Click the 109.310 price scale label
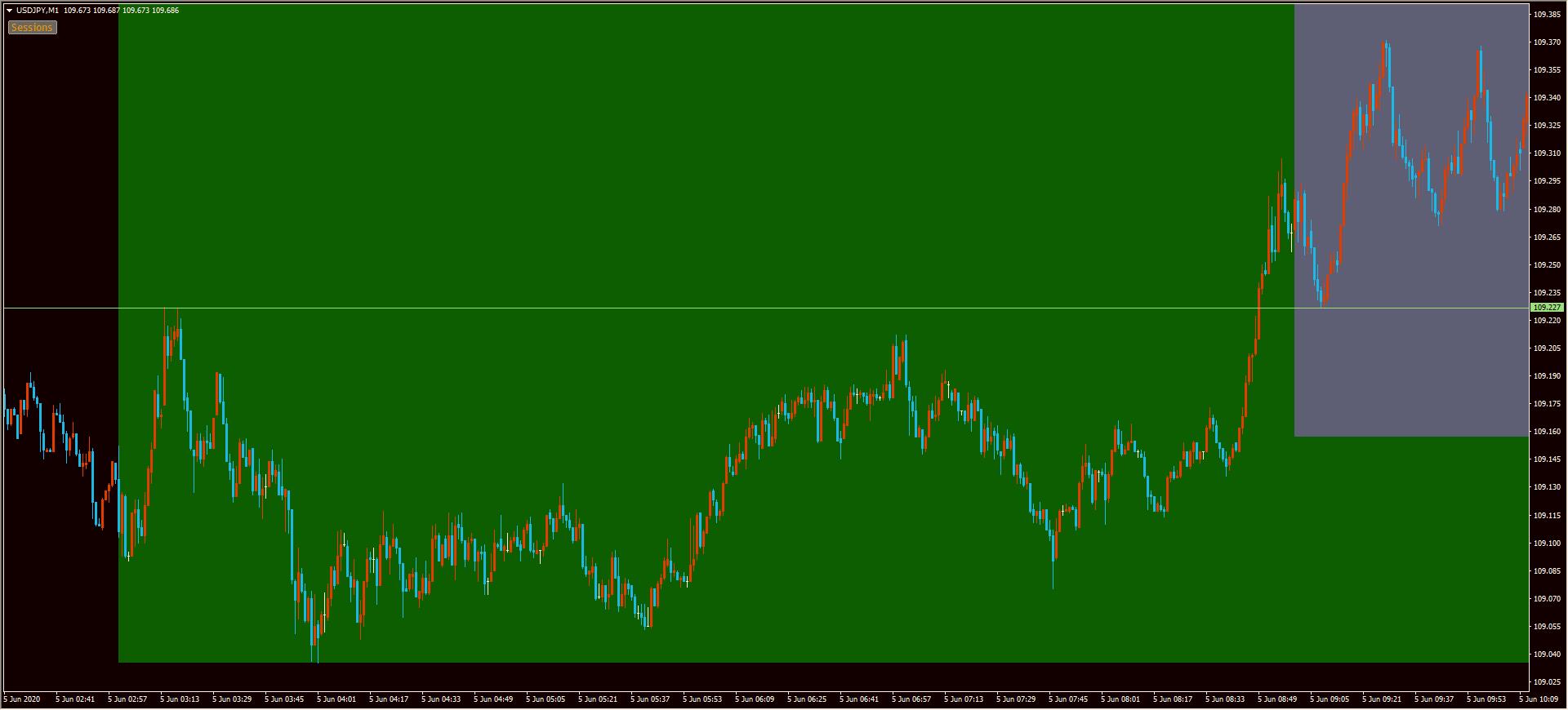This screenshot has height=710, width=1568. [x=1547, y=153]
